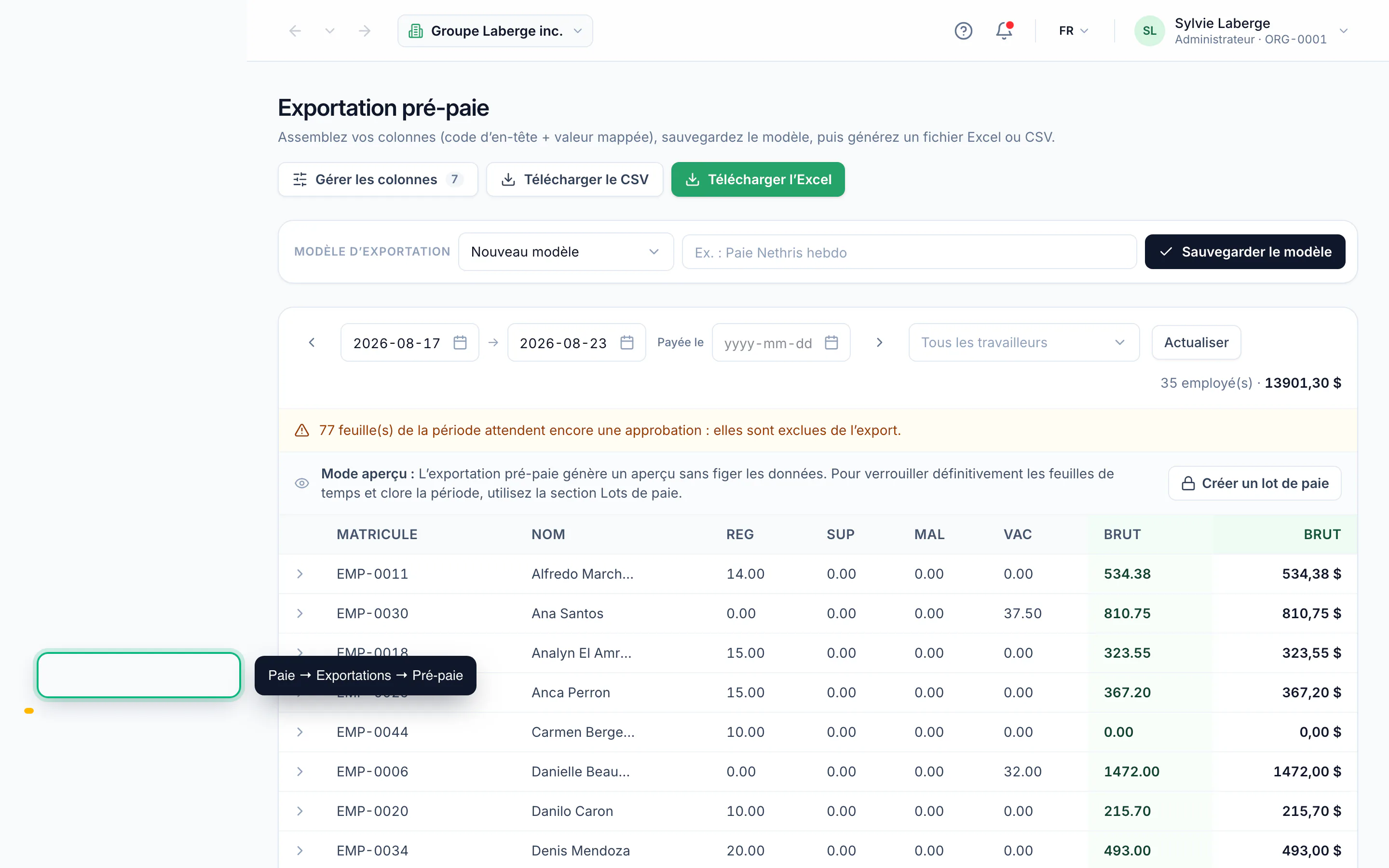Click gross amount 1472,00 $

(x=1307, y=772)
